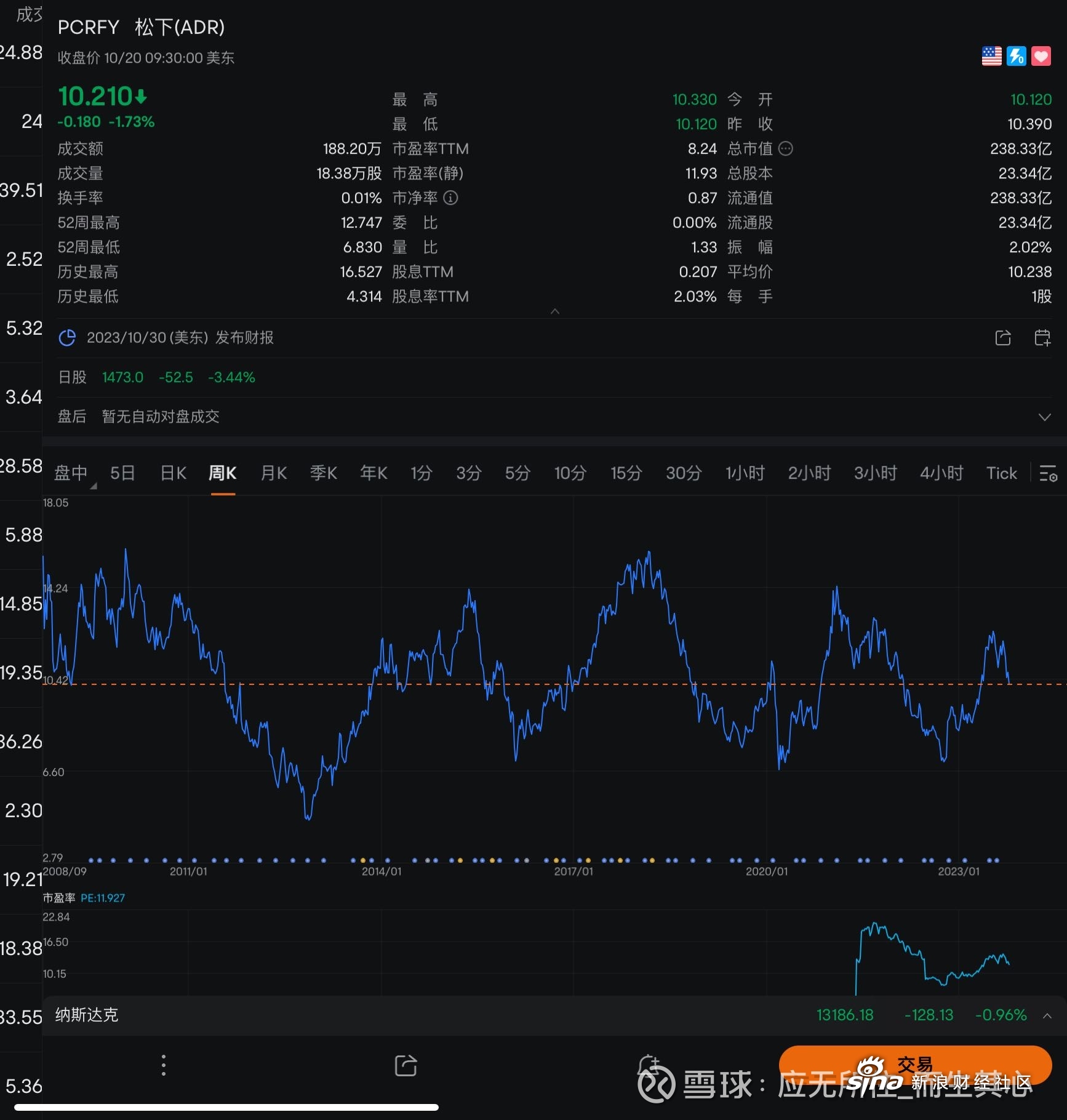Viewport: 1067px width, 1120px height.
Task: Open the 市净率 info icon
Action: click(451, 198)
